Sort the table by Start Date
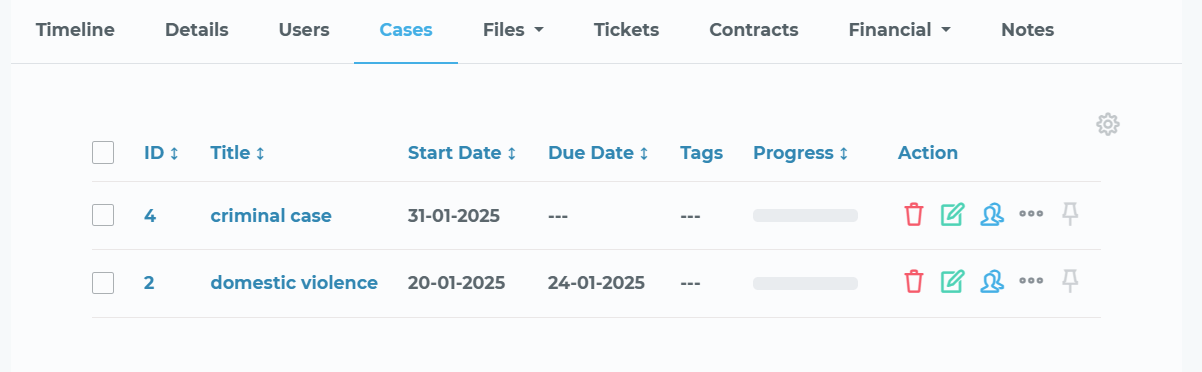The width and height of the screenshot is (1202, 372). 462,153
